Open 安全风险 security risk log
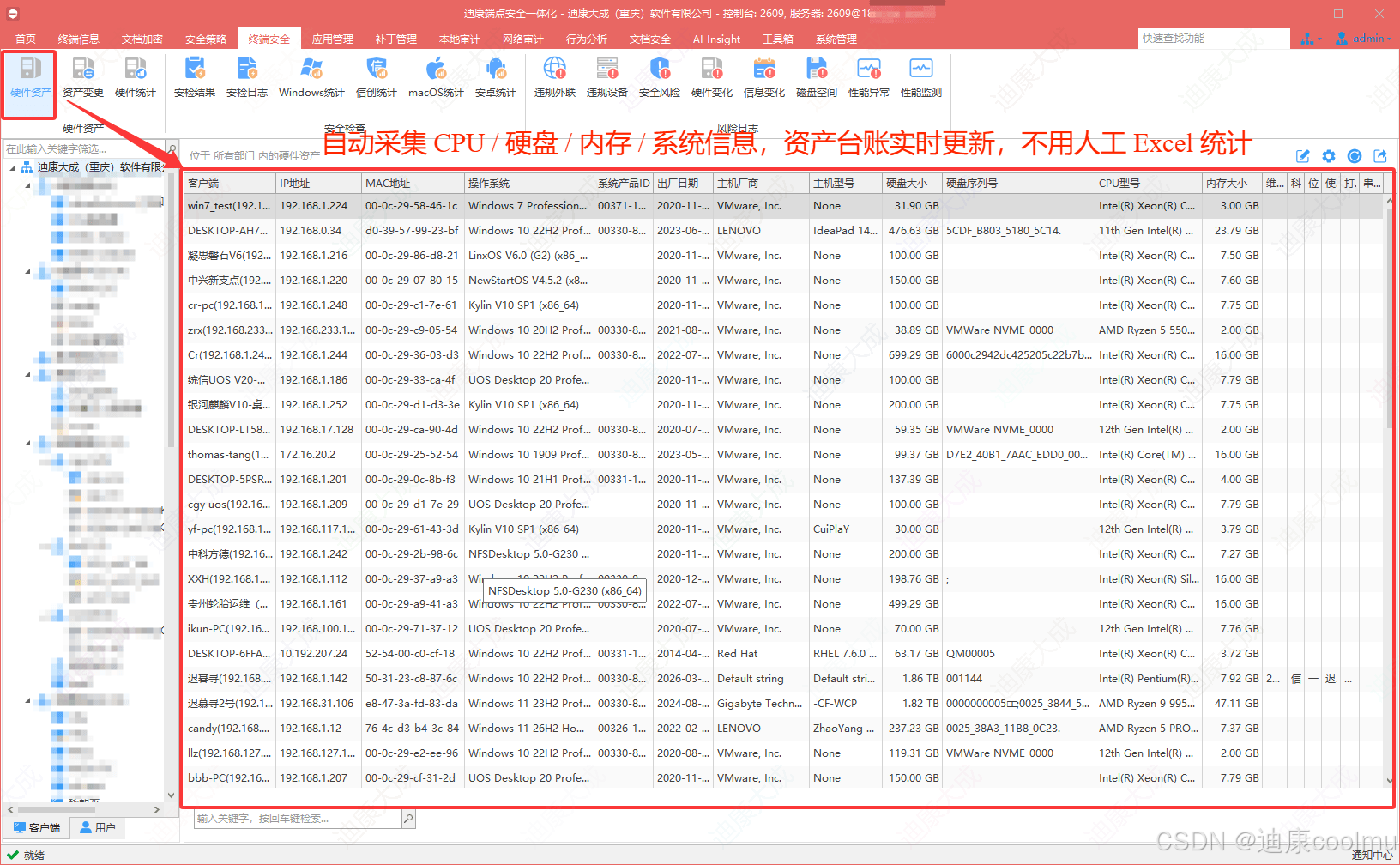This screenshot has width=1400, height=865. [660, 78]
